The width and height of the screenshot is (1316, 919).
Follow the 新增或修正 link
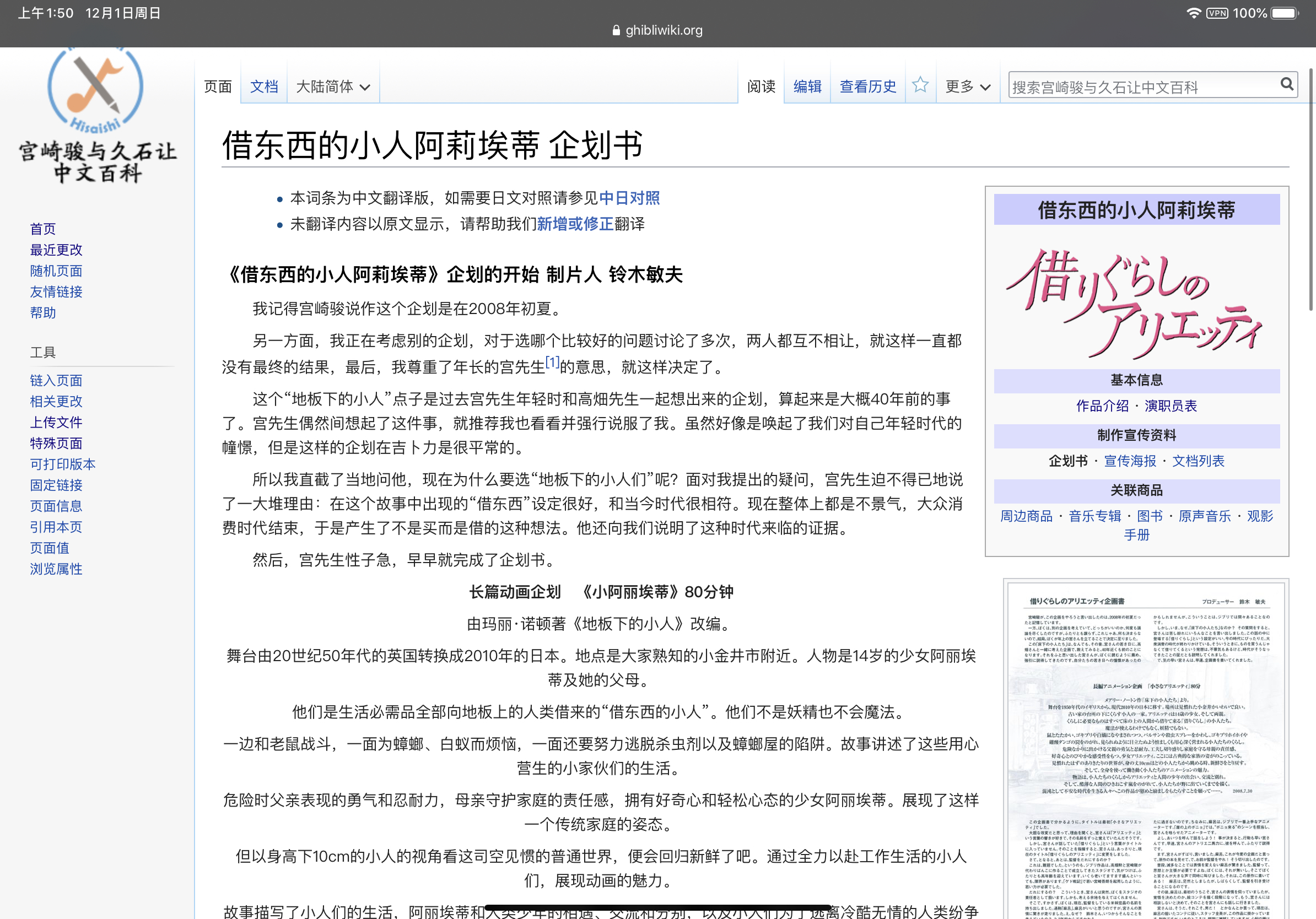(575, 224)
